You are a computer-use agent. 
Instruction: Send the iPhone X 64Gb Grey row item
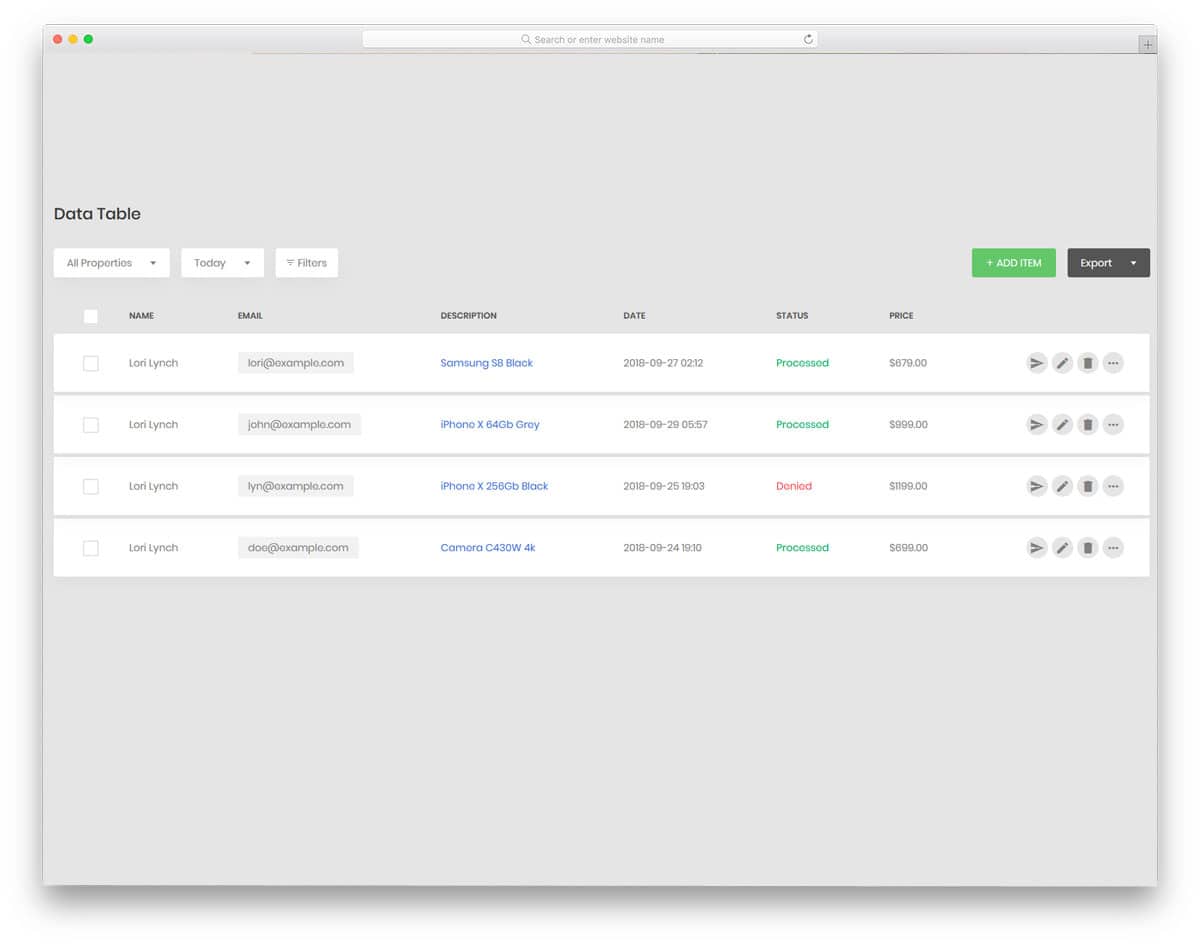[x=1037, y=425]
